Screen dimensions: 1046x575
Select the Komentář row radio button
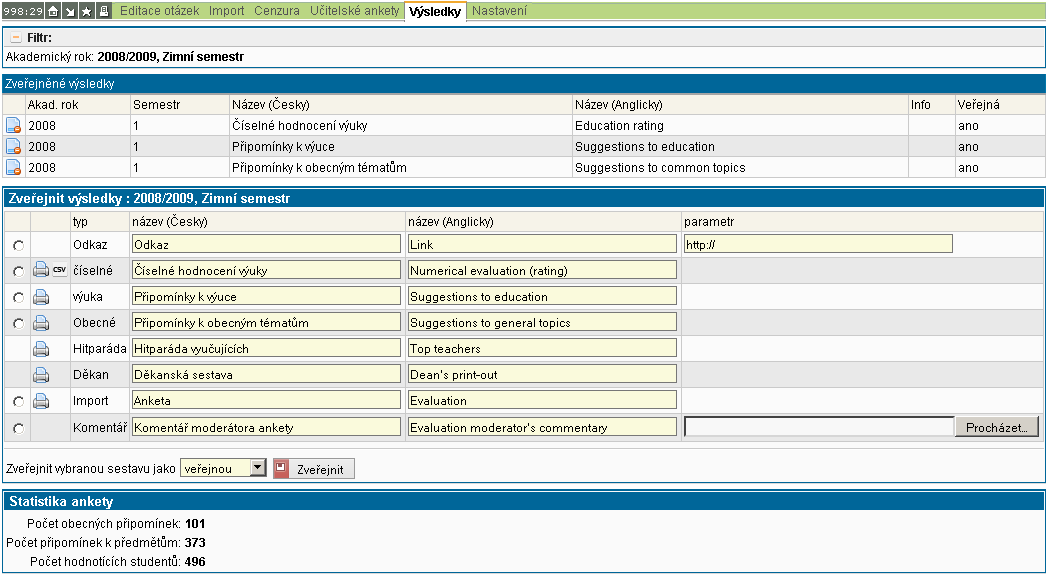click(x=18, y=428)
